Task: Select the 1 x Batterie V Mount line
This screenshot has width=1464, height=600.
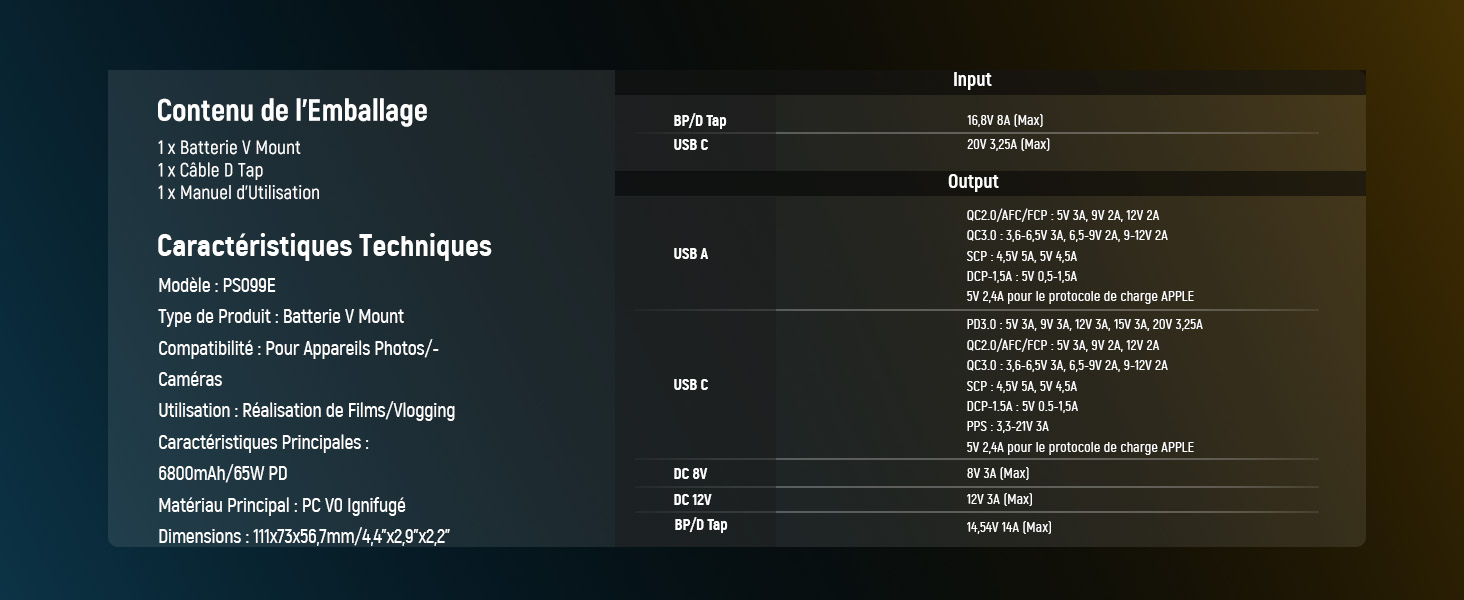Action: coord(229,148)
